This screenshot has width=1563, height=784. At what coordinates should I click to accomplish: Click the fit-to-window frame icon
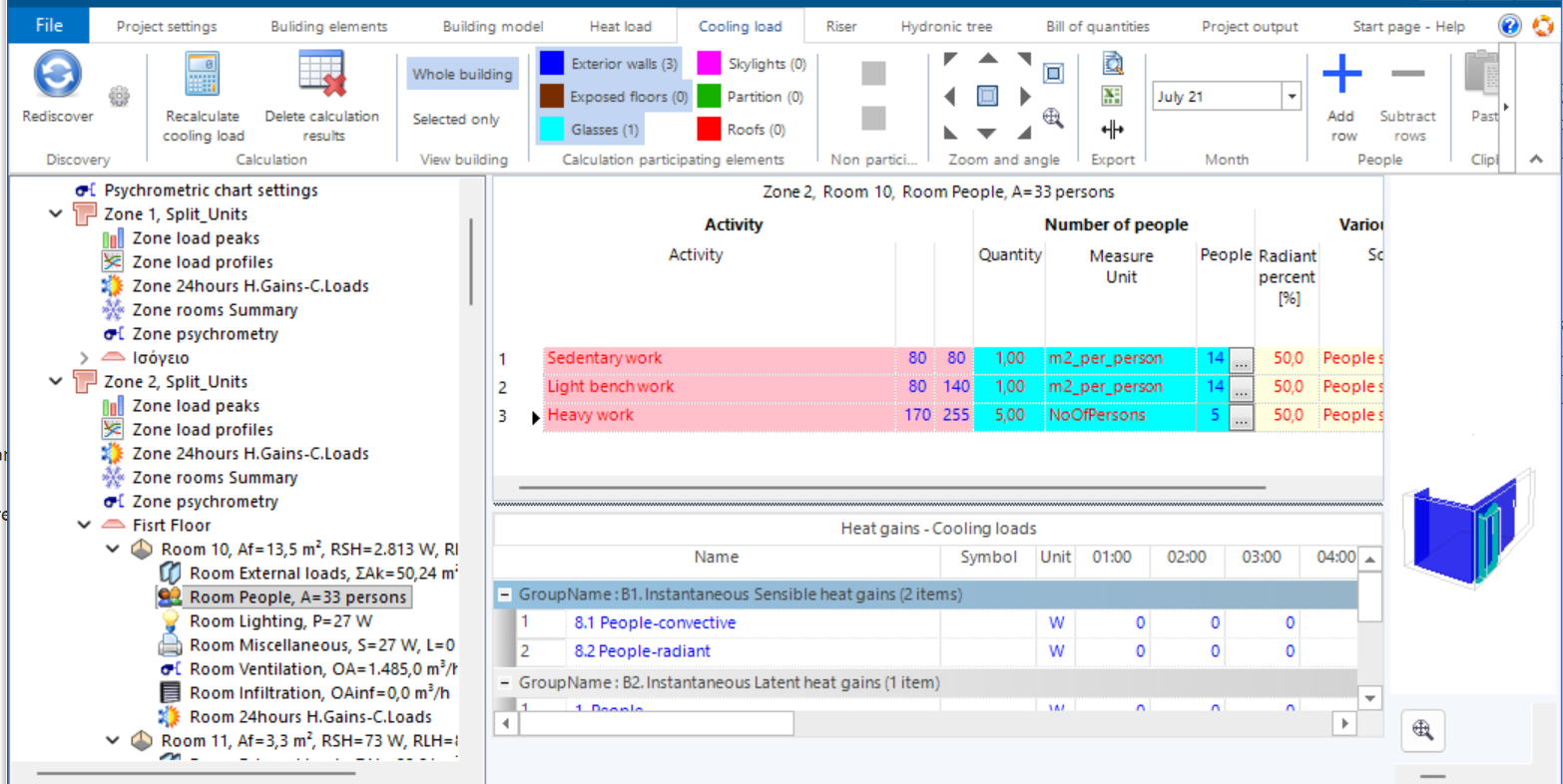point(1053,73)
